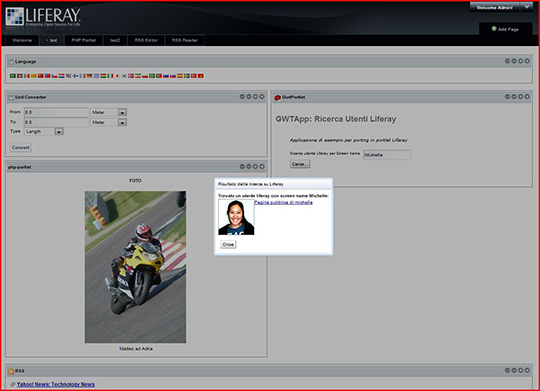Image resolution: width=540 pixels, height=391 pixels.
Task: Maximize the Language portlet
Action: [520, 61]
